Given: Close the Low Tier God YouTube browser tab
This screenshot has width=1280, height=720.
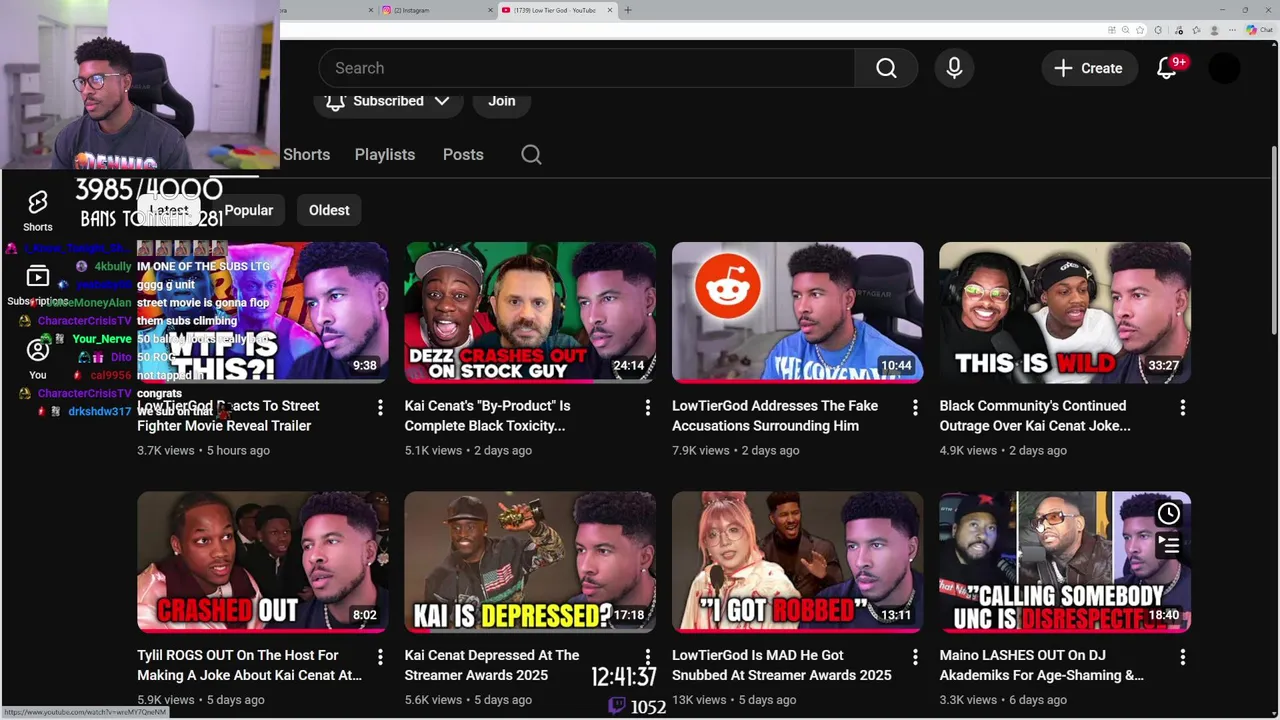Looking at the screenshot, I should (x=610, y=10).
